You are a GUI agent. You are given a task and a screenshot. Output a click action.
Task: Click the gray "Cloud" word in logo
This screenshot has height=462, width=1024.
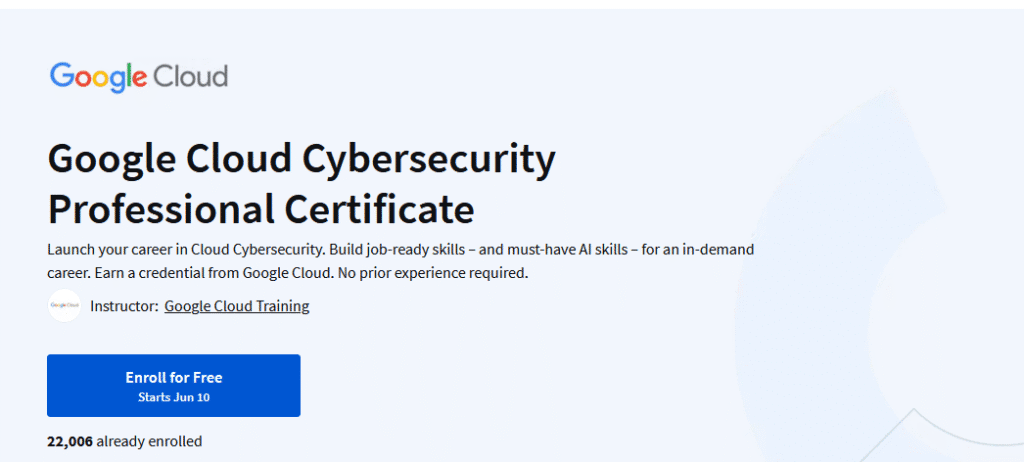[x=190, y=77]
